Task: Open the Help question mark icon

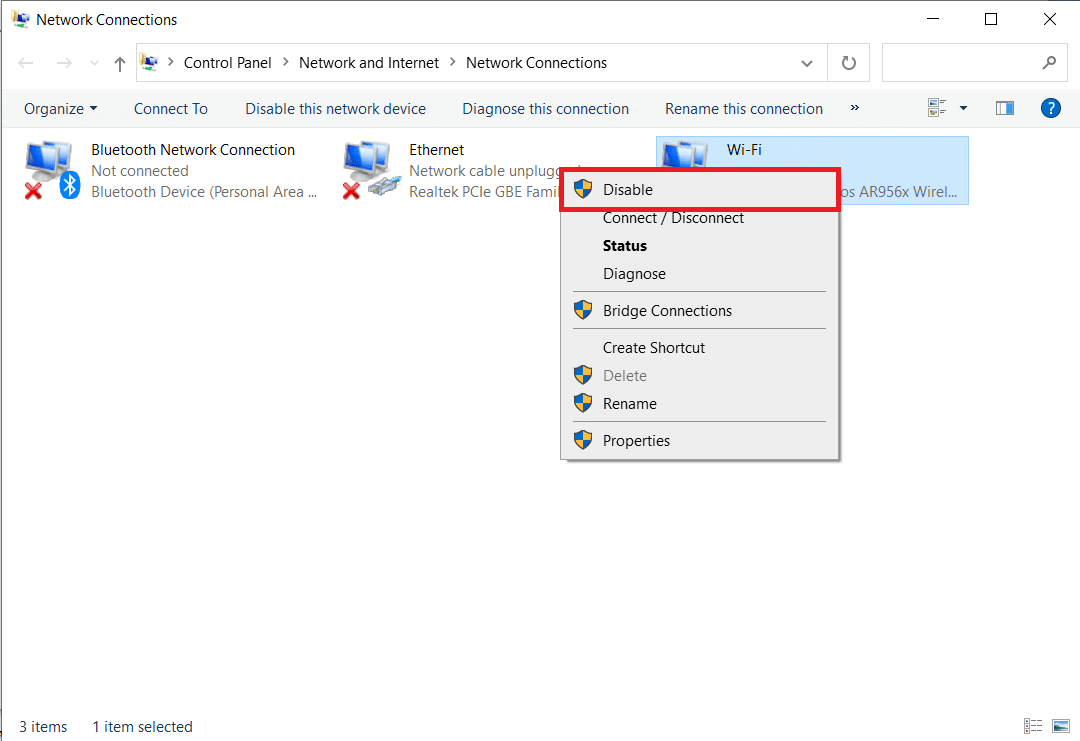Action: [1050, 108]
